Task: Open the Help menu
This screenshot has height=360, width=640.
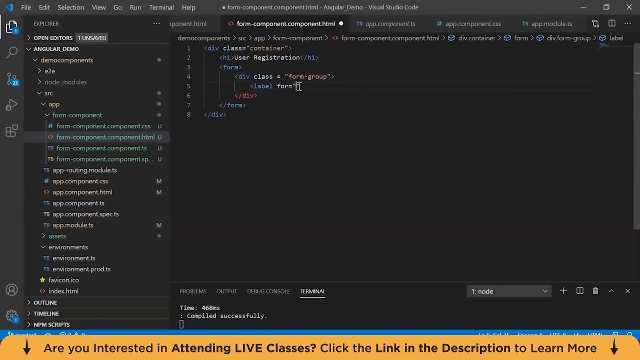Action: (x=188, y=7)
